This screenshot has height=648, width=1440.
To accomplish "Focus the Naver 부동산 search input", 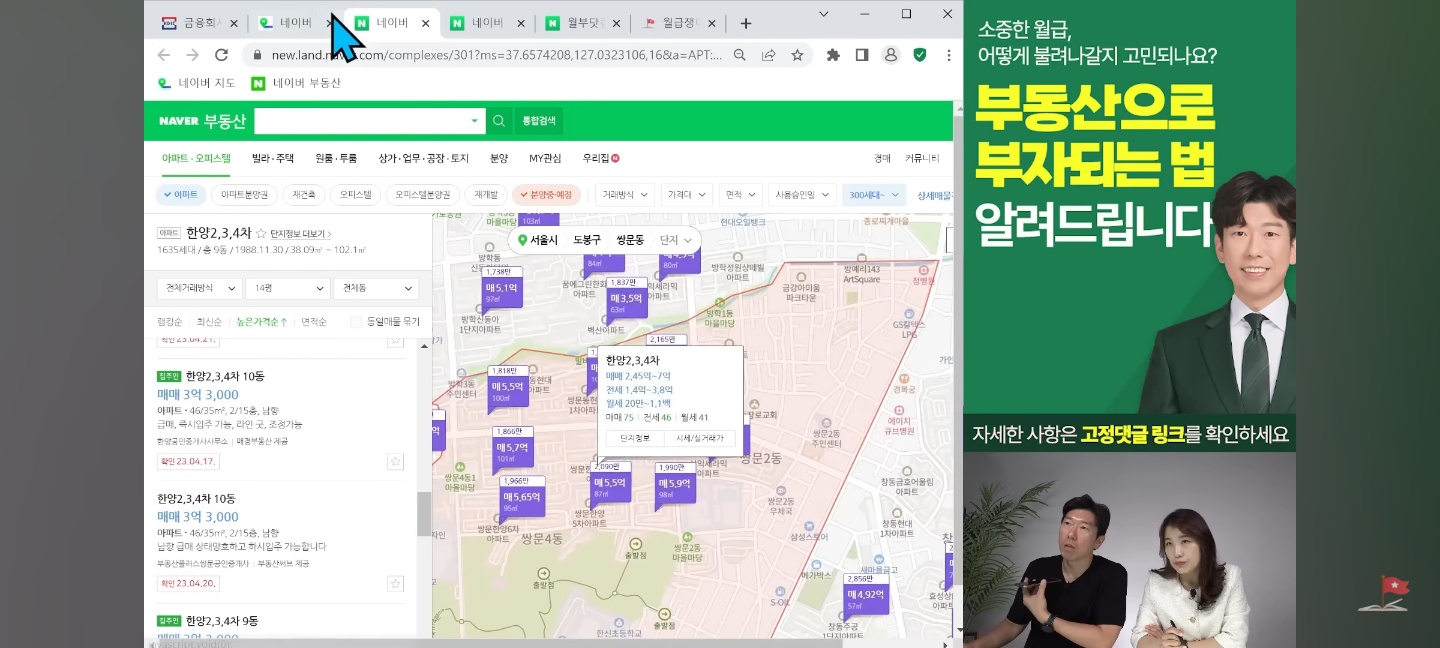I will (360, 121).
